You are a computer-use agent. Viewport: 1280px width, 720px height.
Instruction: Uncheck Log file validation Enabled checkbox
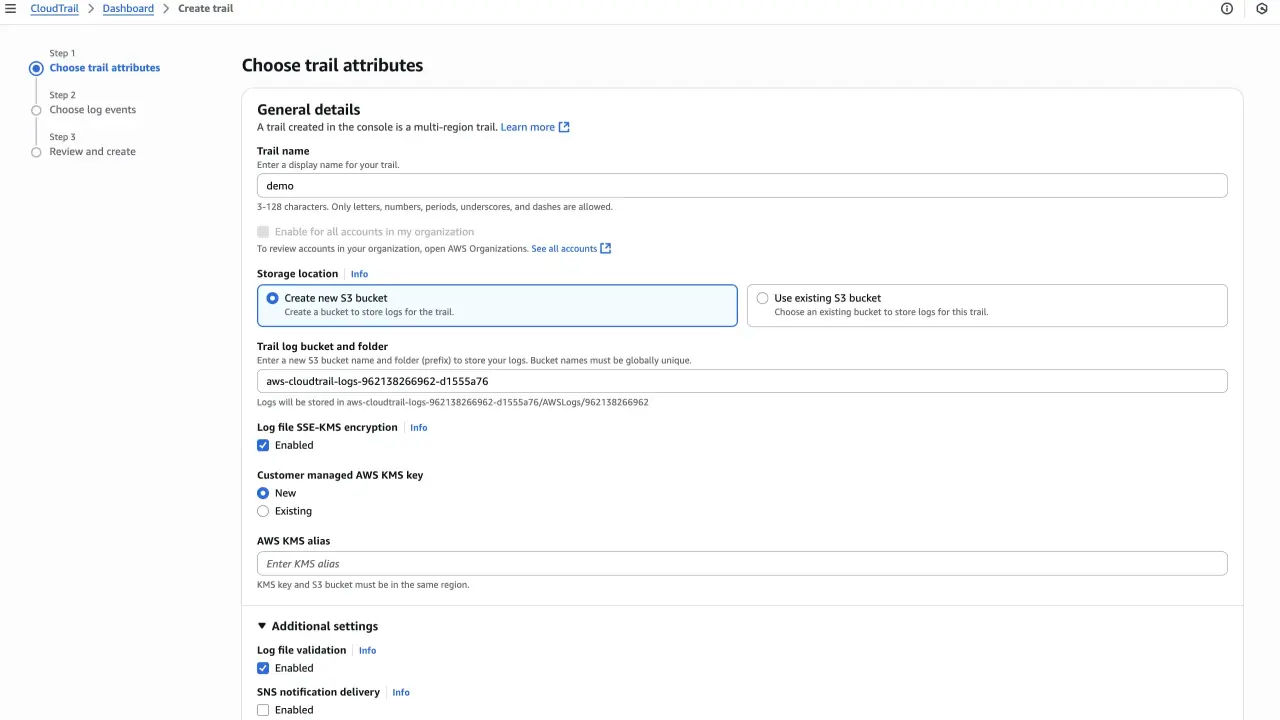[263, 668]
